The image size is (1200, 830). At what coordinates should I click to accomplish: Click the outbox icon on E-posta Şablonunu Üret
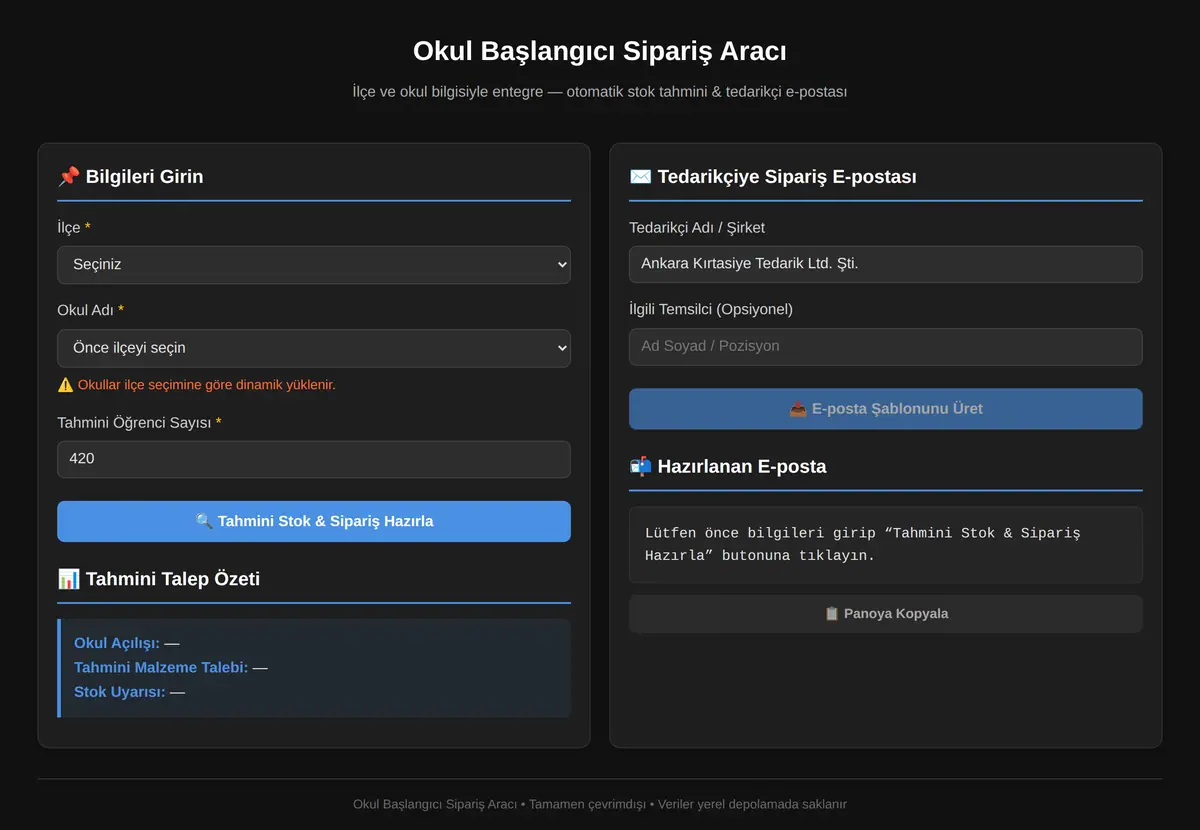[x=798, y=409]
